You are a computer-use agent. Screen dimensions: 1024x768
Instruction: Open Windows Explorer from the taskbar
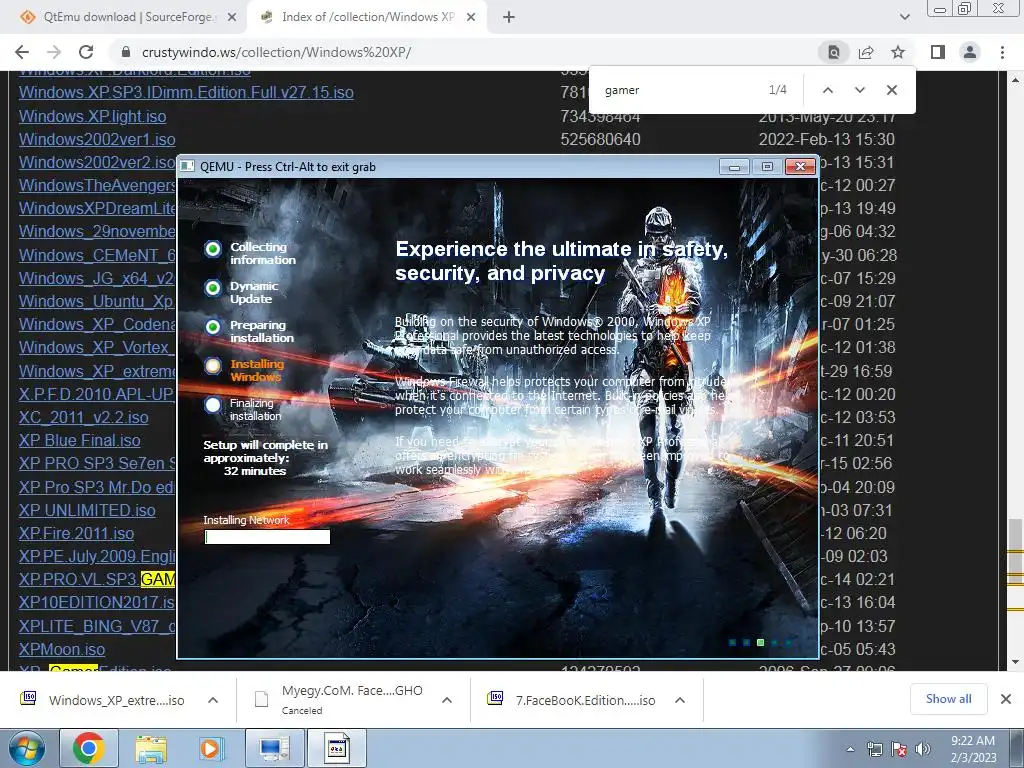pyautogui.click(x=151, y=748)
